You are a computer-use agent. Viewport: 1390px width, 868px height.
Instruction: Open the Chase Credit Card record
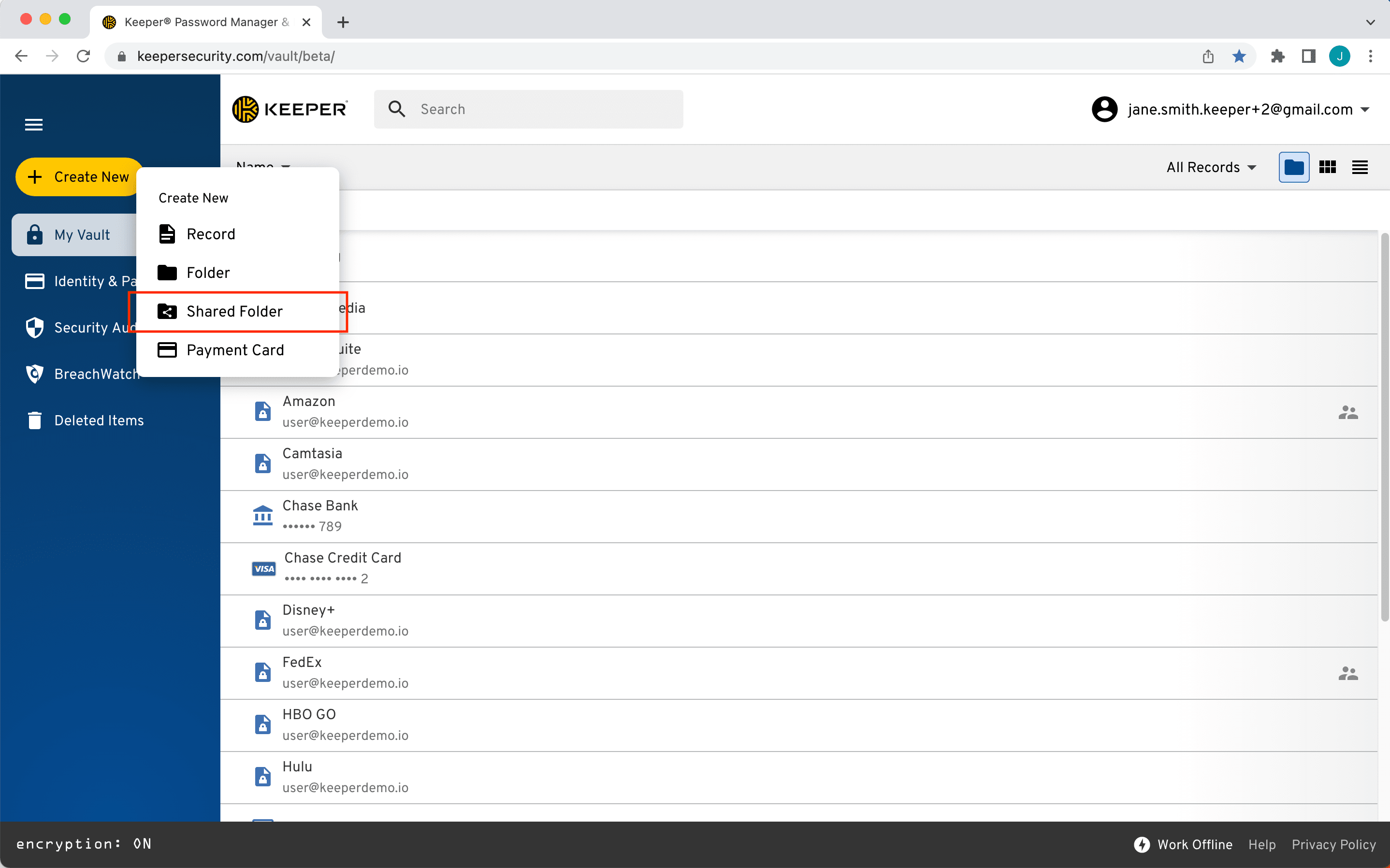[x=798, y=568]
